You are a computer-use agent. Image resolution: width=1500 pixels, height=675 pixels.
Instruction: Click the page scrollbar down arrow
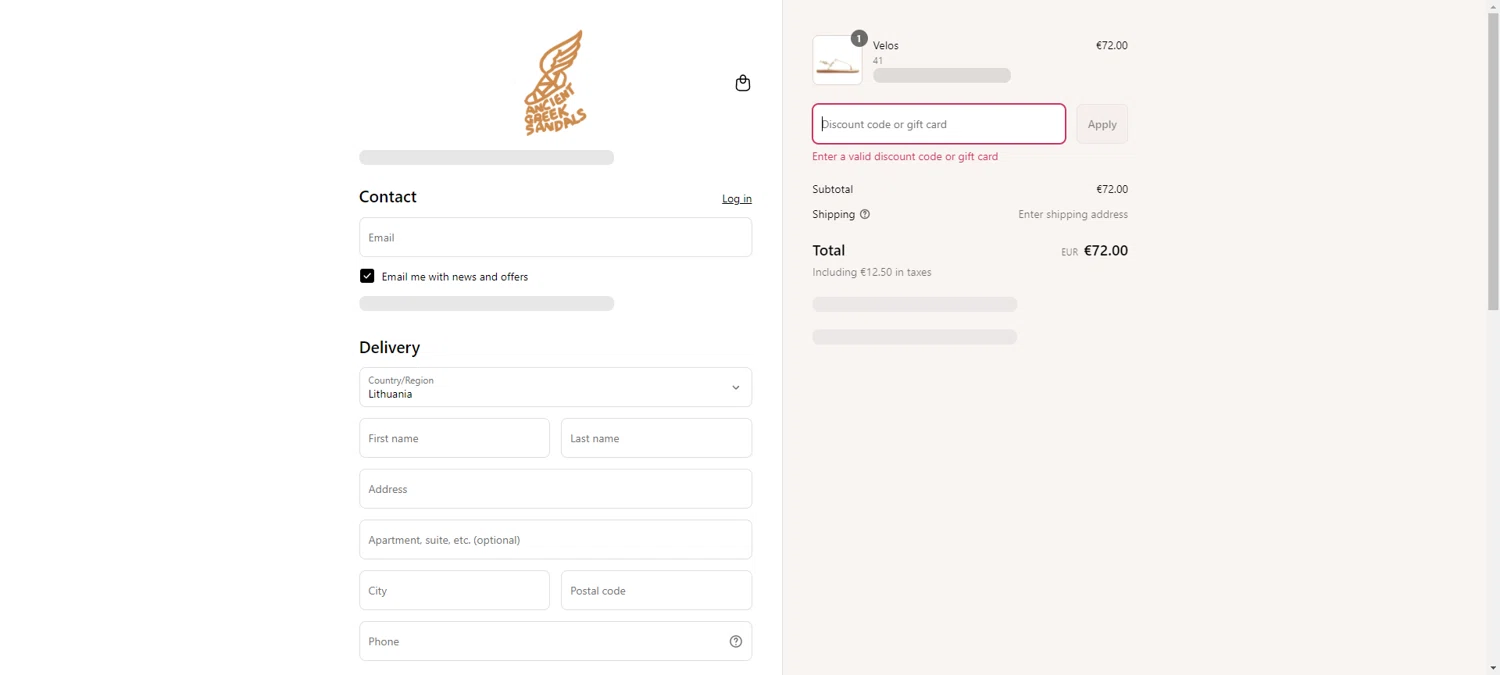pyautogui.click(x=1493, y=667)
